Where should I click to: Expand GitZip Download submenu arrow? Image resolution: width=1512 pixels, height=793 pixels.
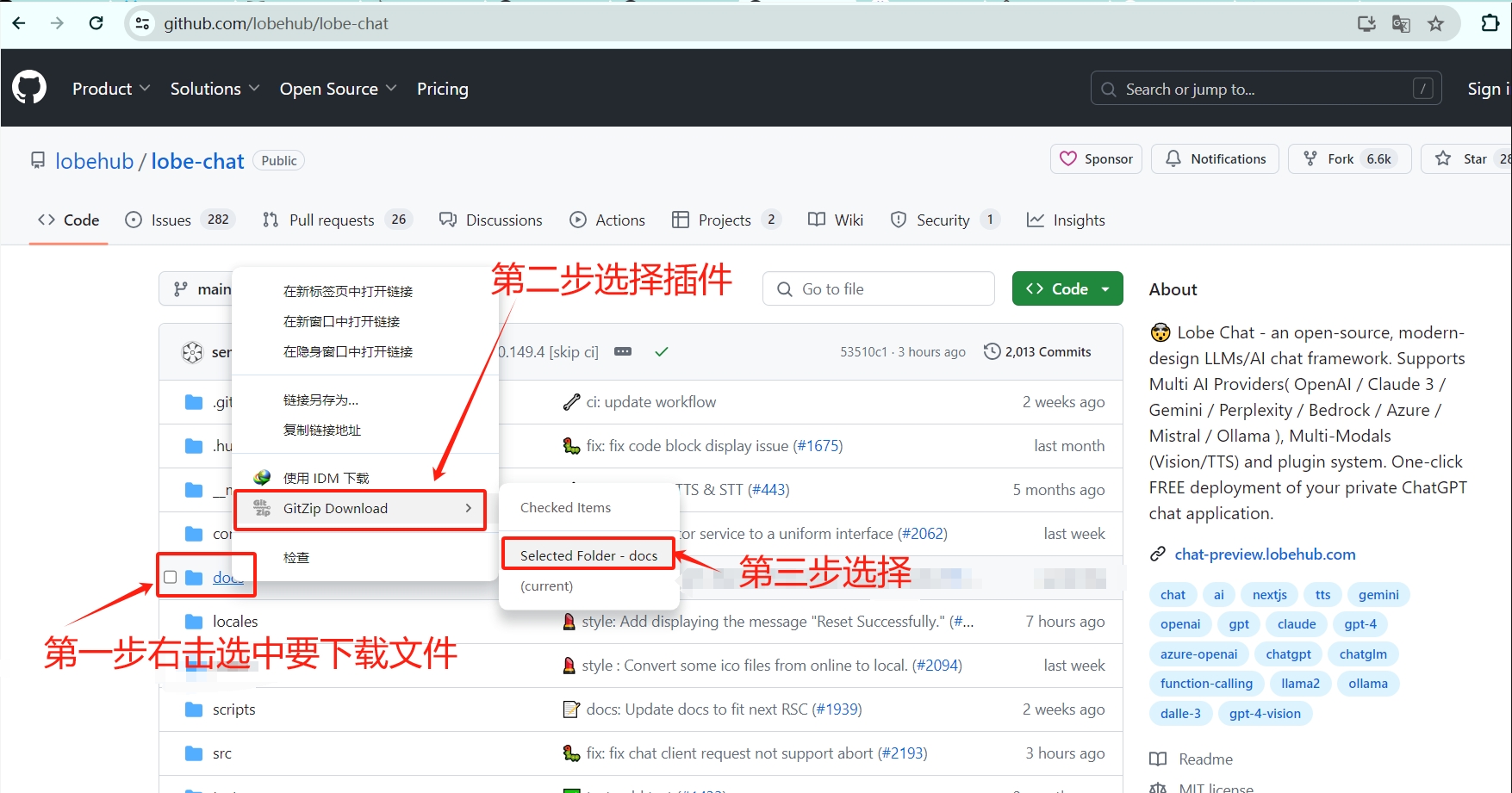[x=469, y=509]
